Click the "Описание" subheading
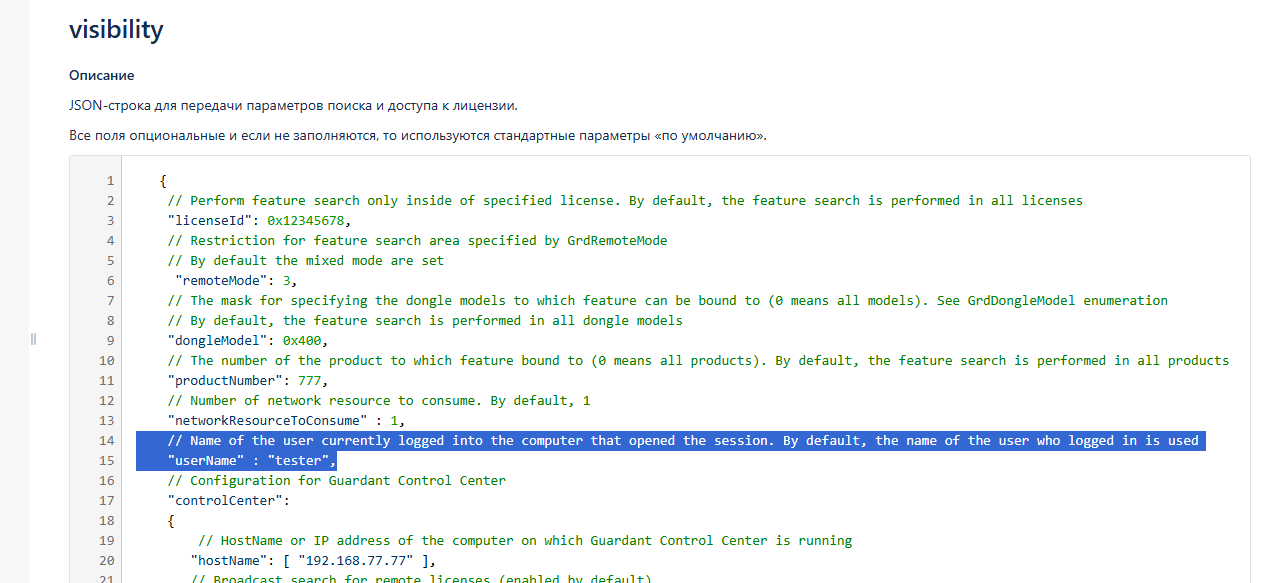 101,75
